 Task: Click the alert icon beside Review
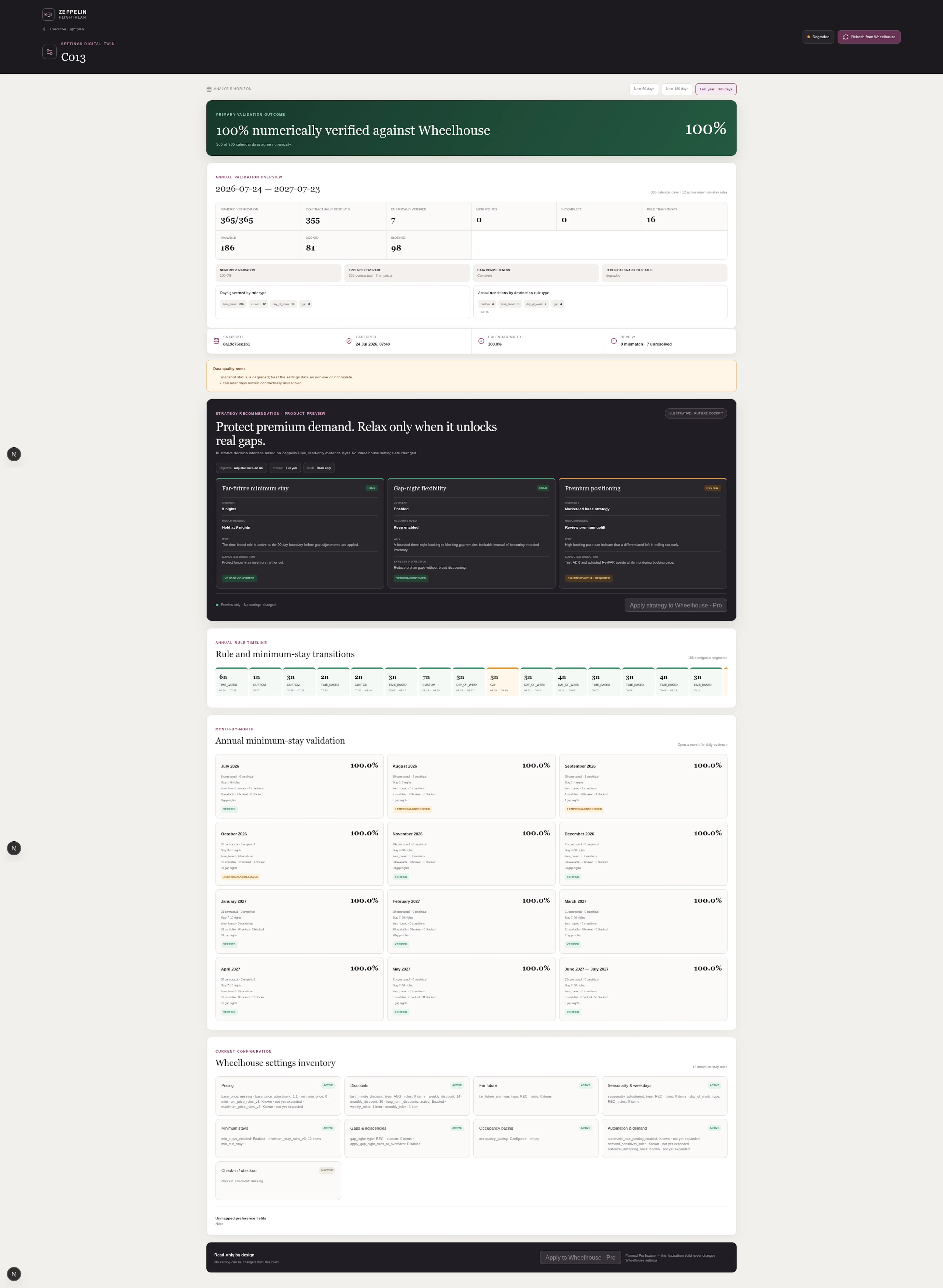(x=614, y=341)
